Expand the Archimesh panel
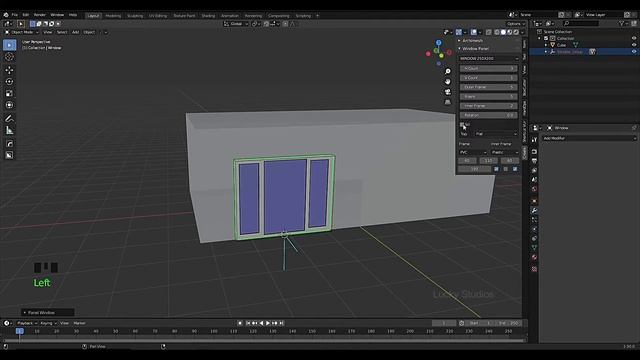Image resolution: width=640 pixels, height=360 pixels. [x=460, y=41]
